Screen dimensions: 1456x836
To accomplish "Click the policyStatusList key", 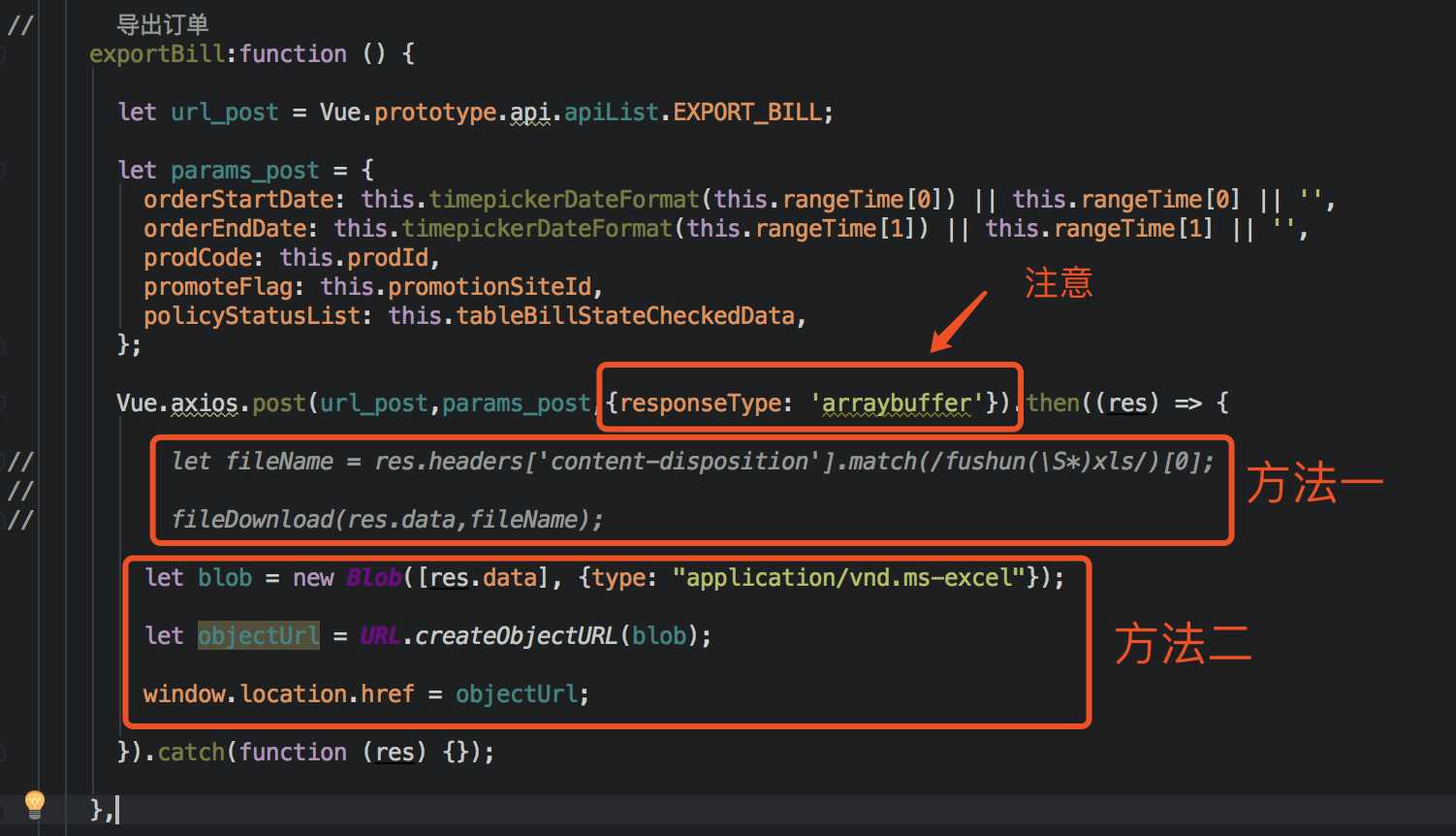I will [251, 316].
